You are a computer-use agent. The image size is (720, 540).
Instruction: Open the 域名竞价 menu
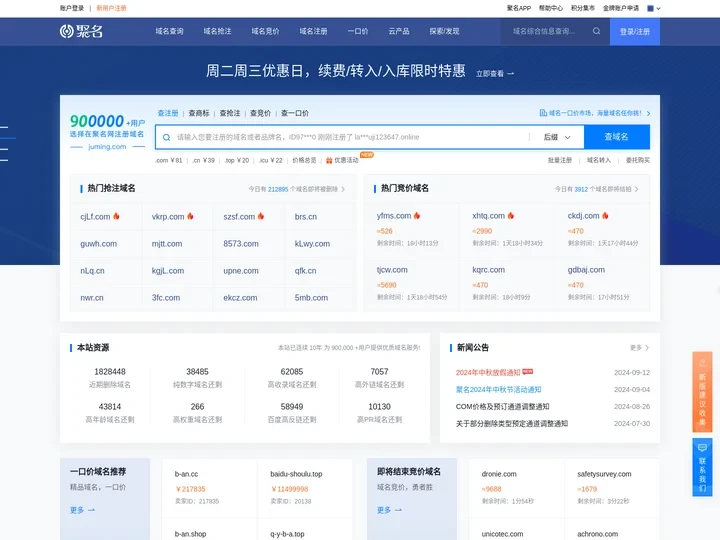click(x=265, y=31)
